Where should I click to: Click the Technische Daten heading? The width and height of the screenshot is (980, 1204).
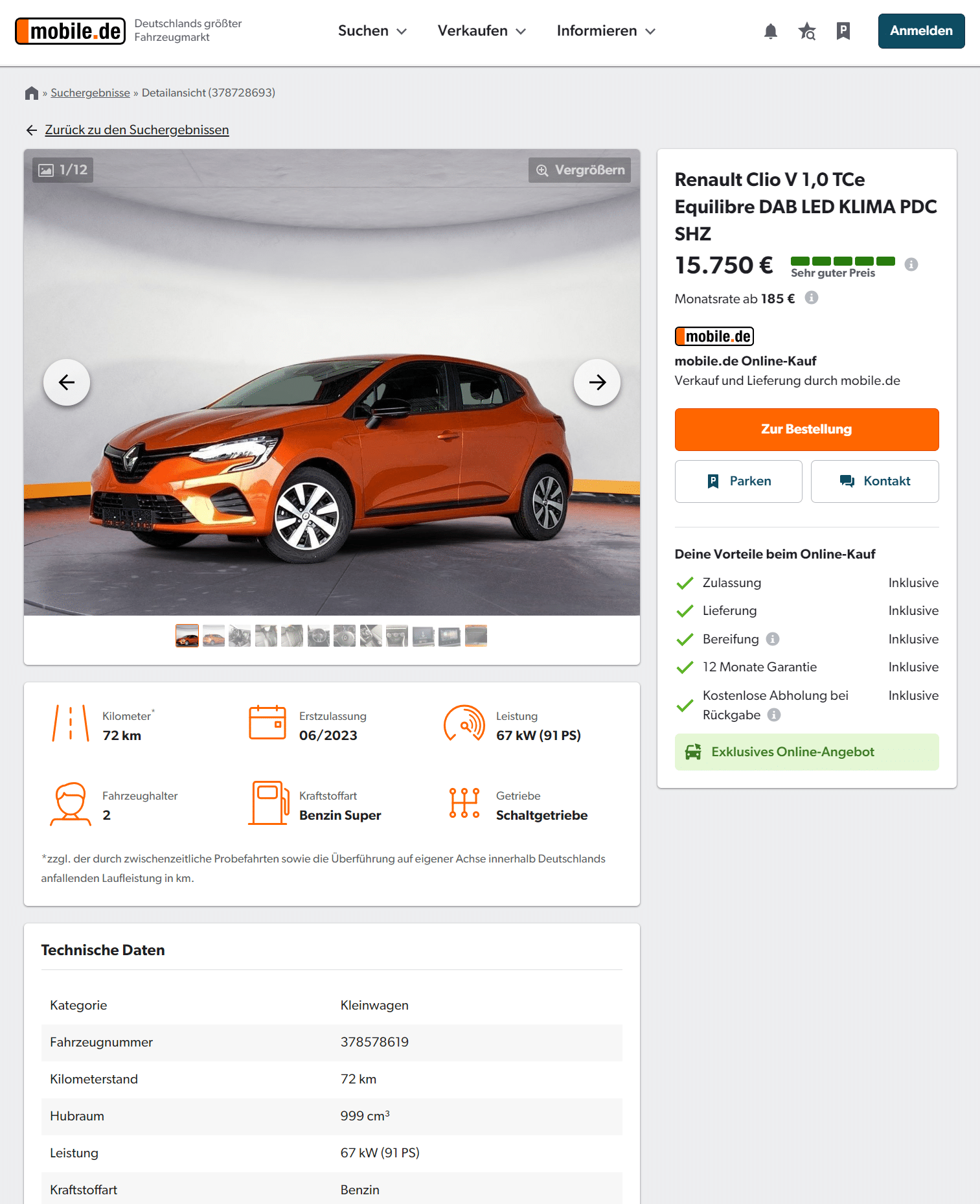point(103,950)
